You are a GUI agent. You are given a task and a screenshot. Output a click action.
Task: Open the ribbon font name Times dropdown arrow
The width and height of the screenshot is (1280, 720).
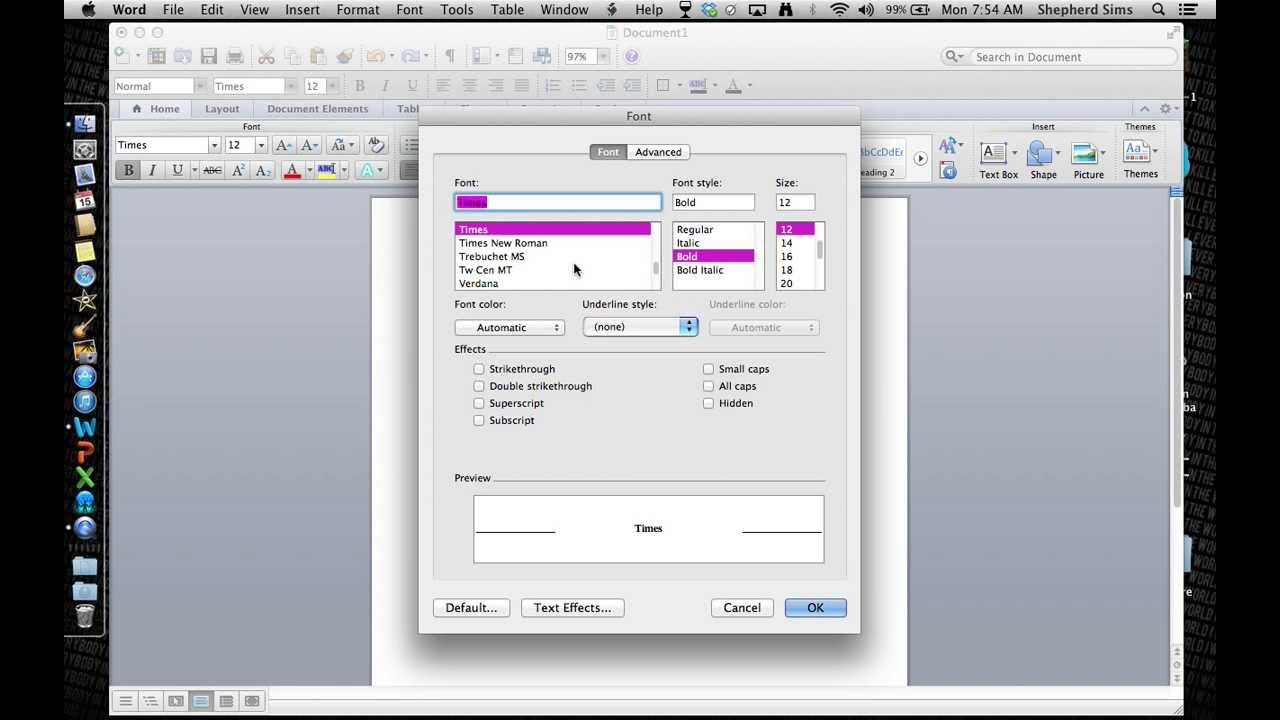(x=214, y=145)
